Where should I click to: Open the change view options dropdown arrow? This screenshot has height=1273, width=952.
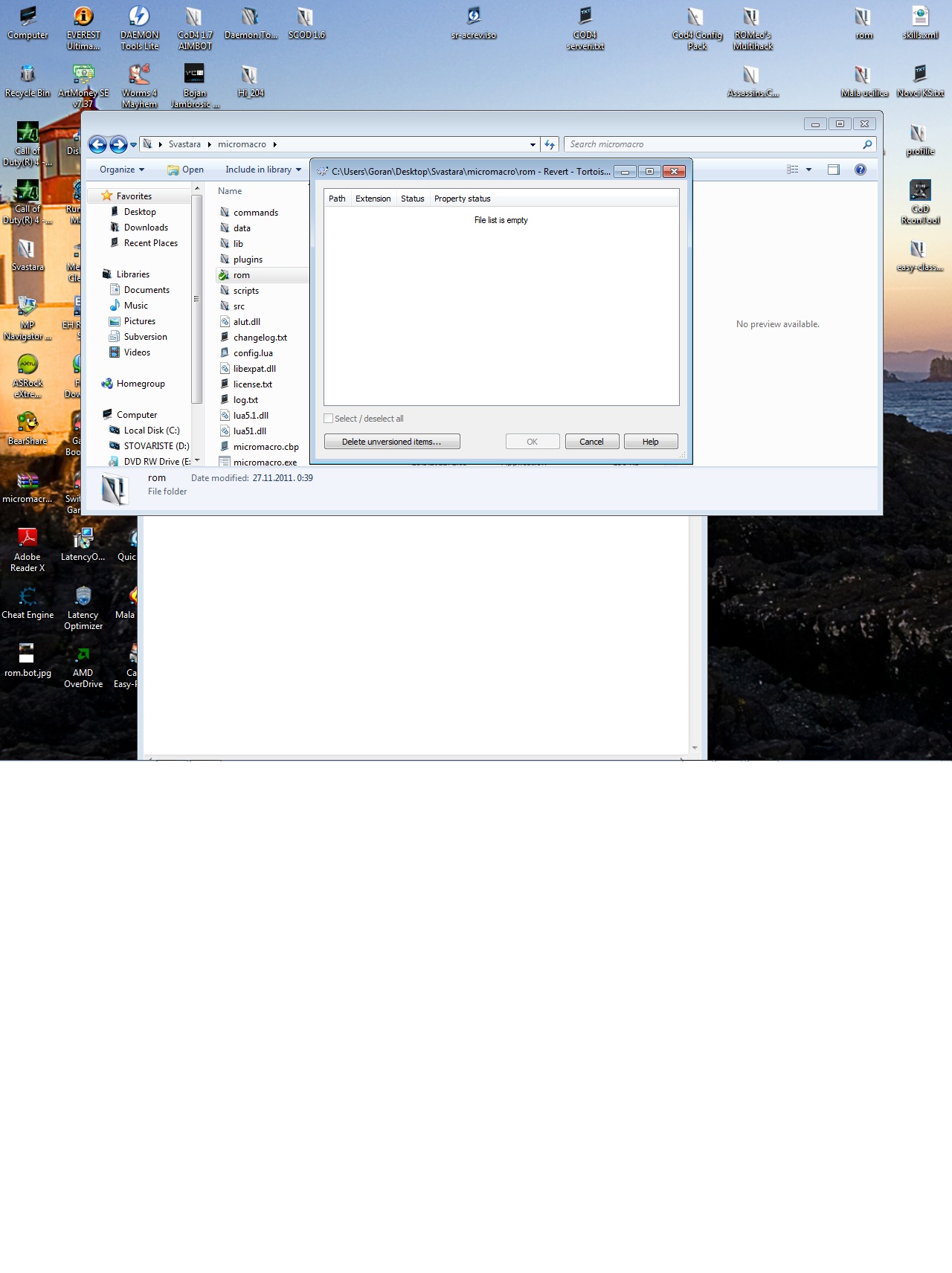(x=808, y=170)
